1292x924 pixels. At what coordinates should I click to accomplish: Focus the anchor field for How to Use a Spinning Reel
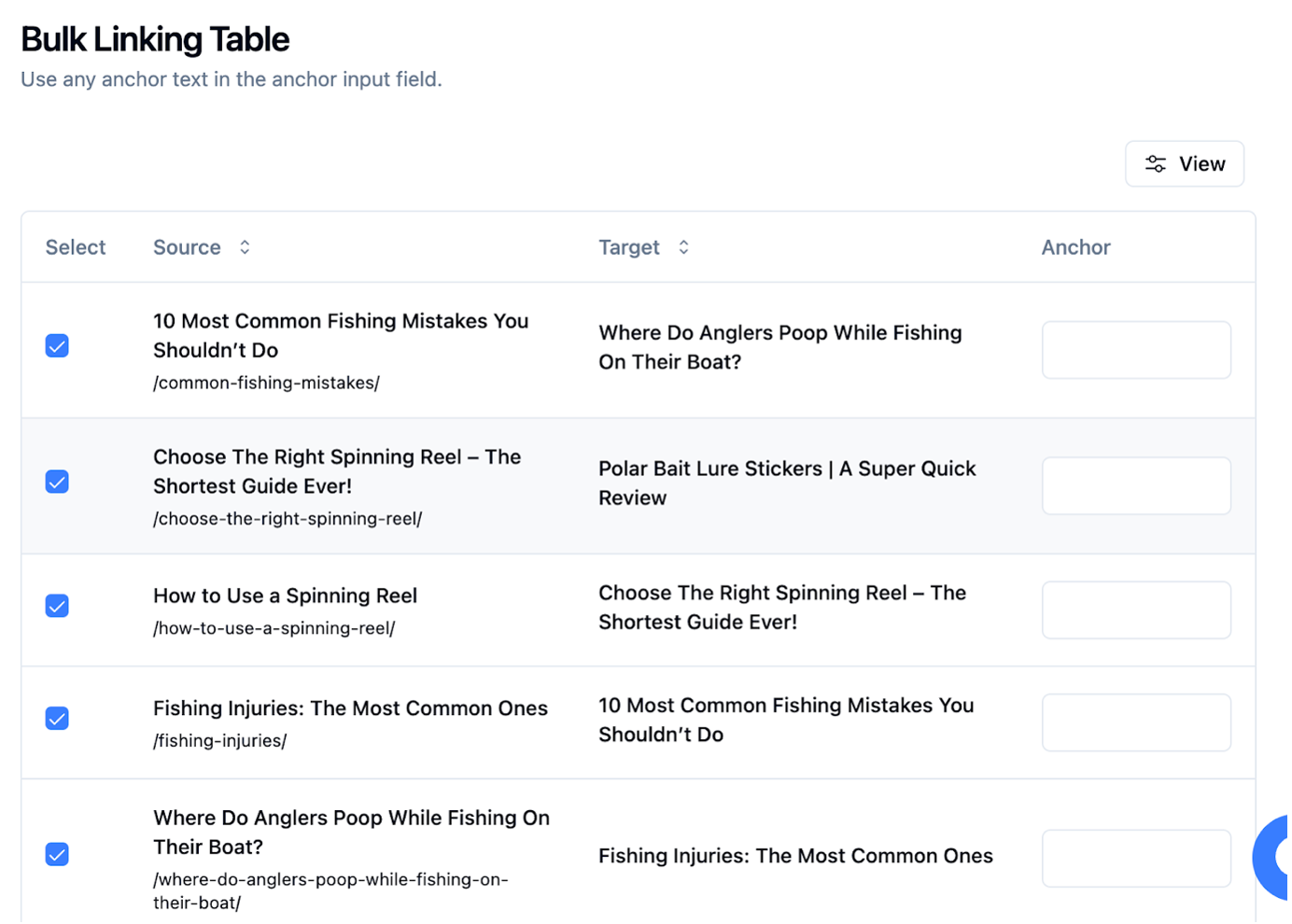click(1136, 609)
